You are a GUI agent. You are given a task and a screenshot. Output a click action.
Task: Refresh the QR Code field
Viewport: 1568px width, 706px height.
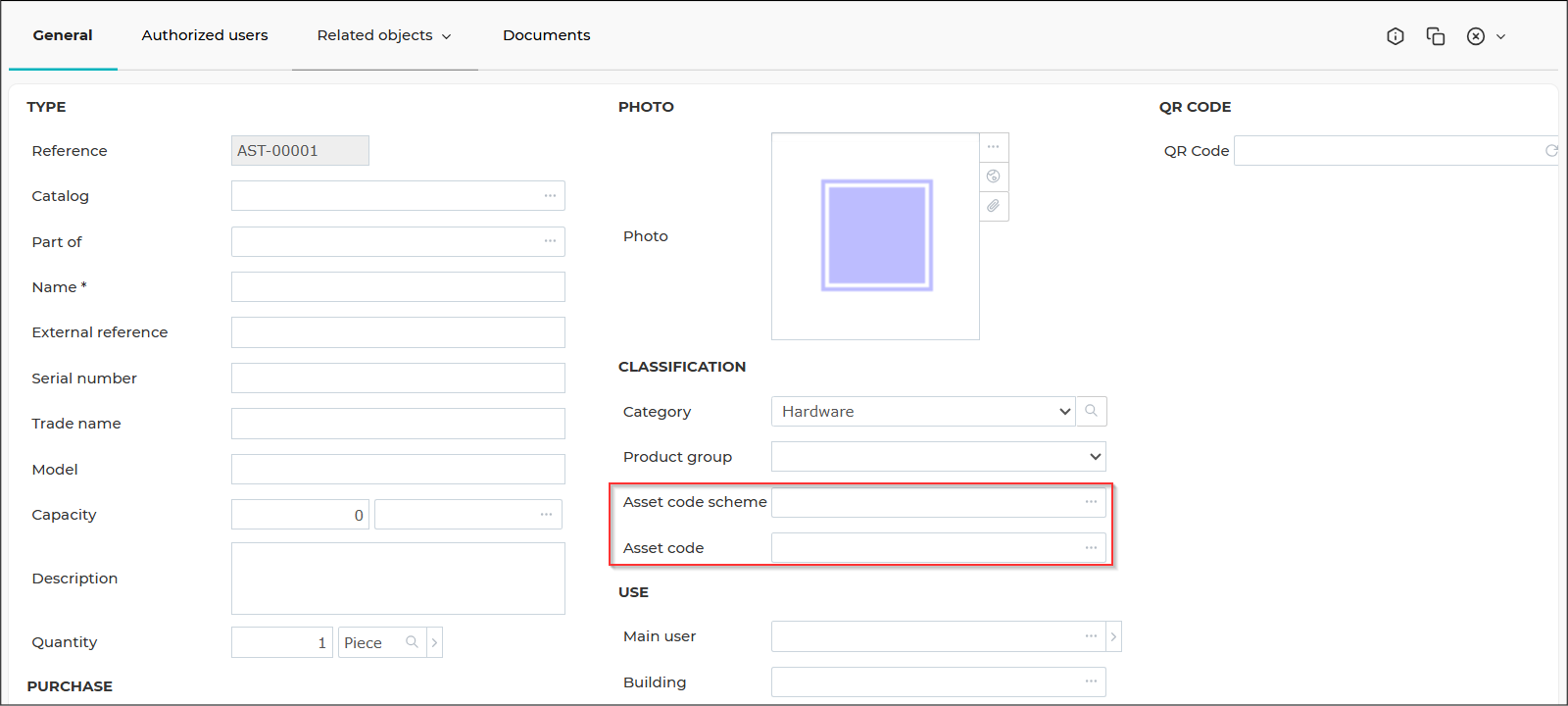1551,151
